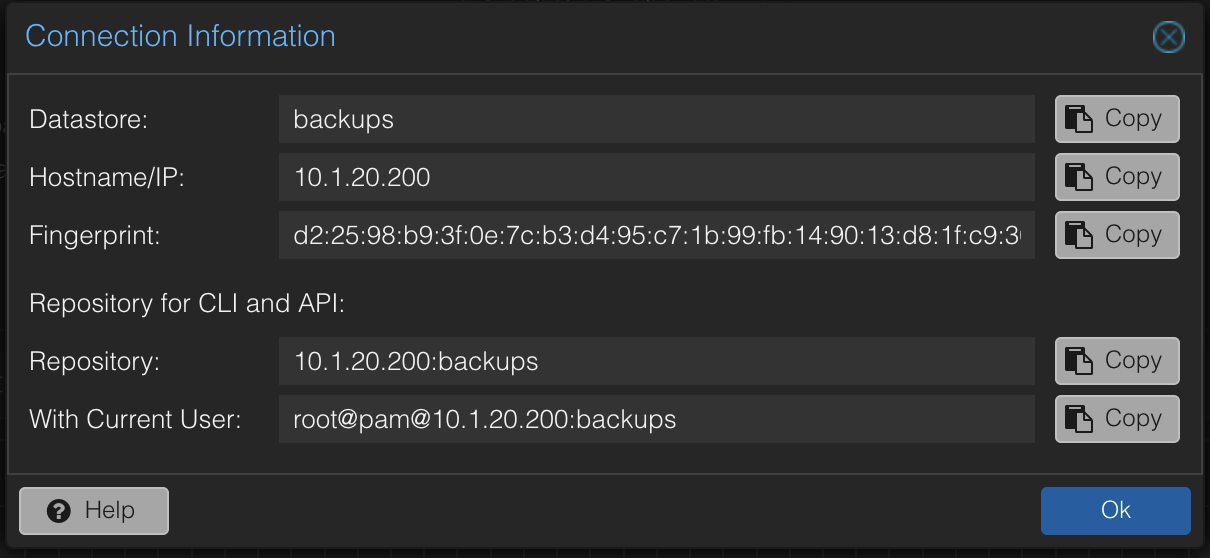1210x558 pixels.
Task: Click the Connection Information title text
Action: [x=180, y=37]
